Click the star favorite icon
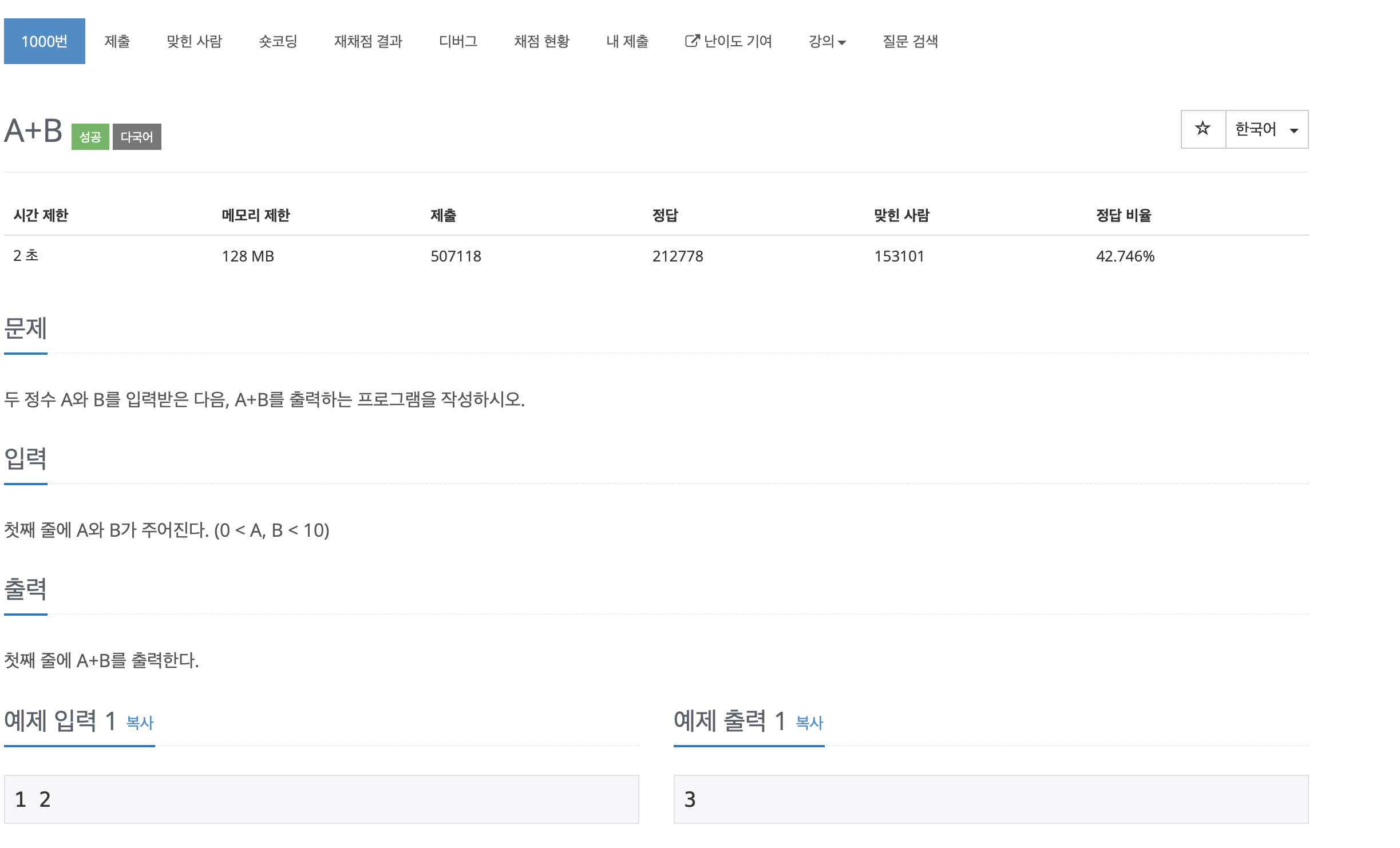The height and width of the screenshot is (848, 1400). click(1203, 129)
